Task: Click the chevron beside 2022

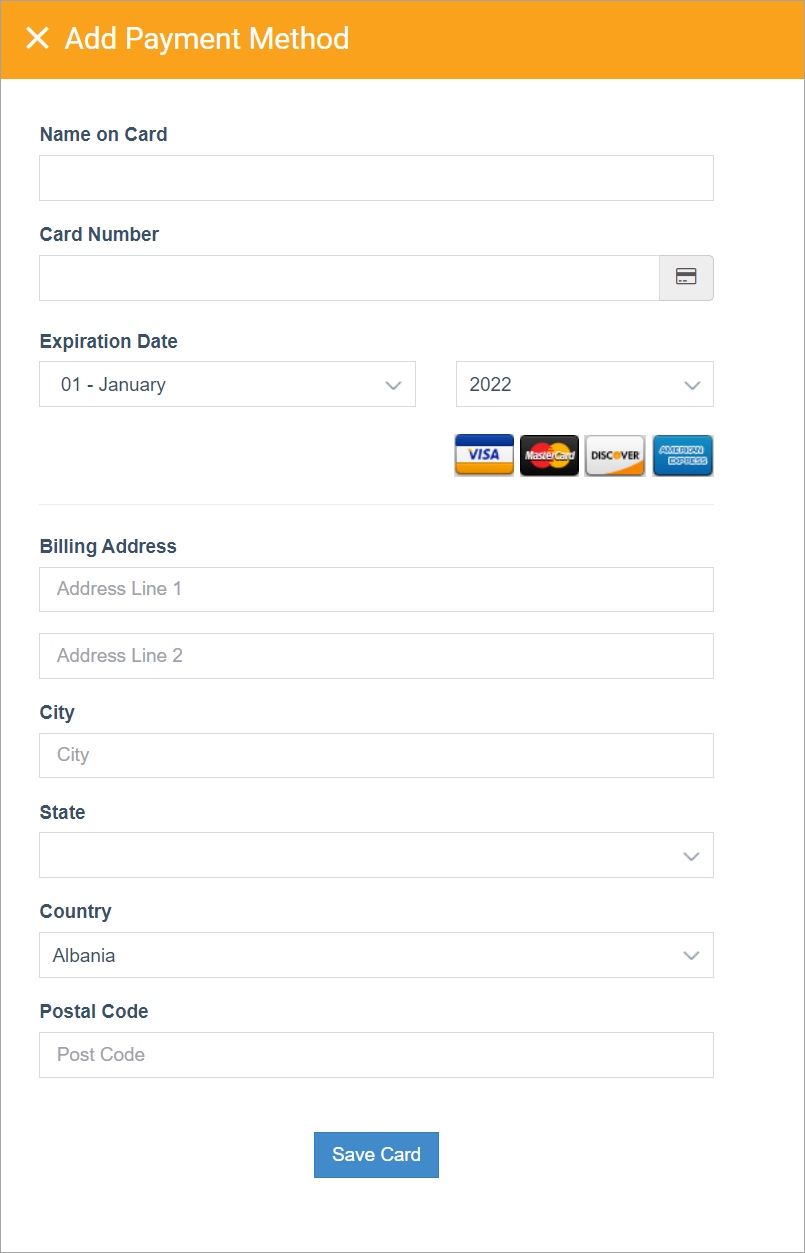Action: 692,384
